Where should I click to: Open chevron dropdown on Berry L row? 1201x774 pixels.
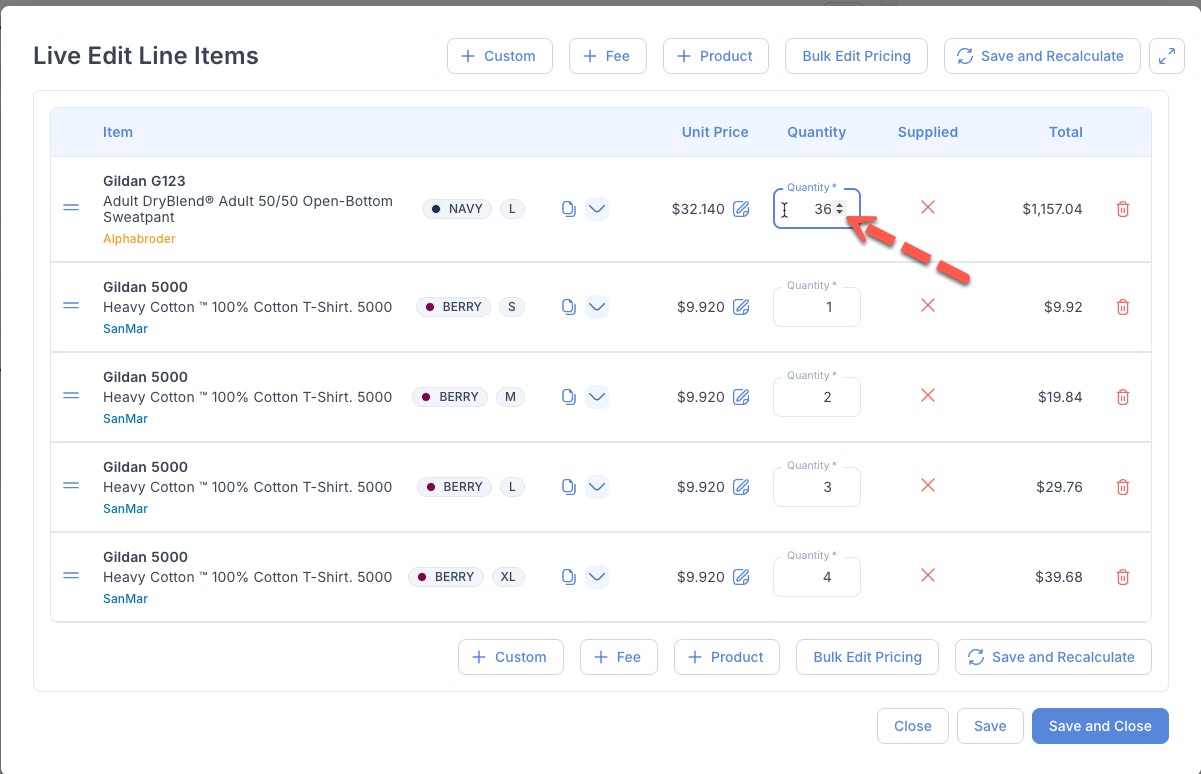click(x=596, y=487)
